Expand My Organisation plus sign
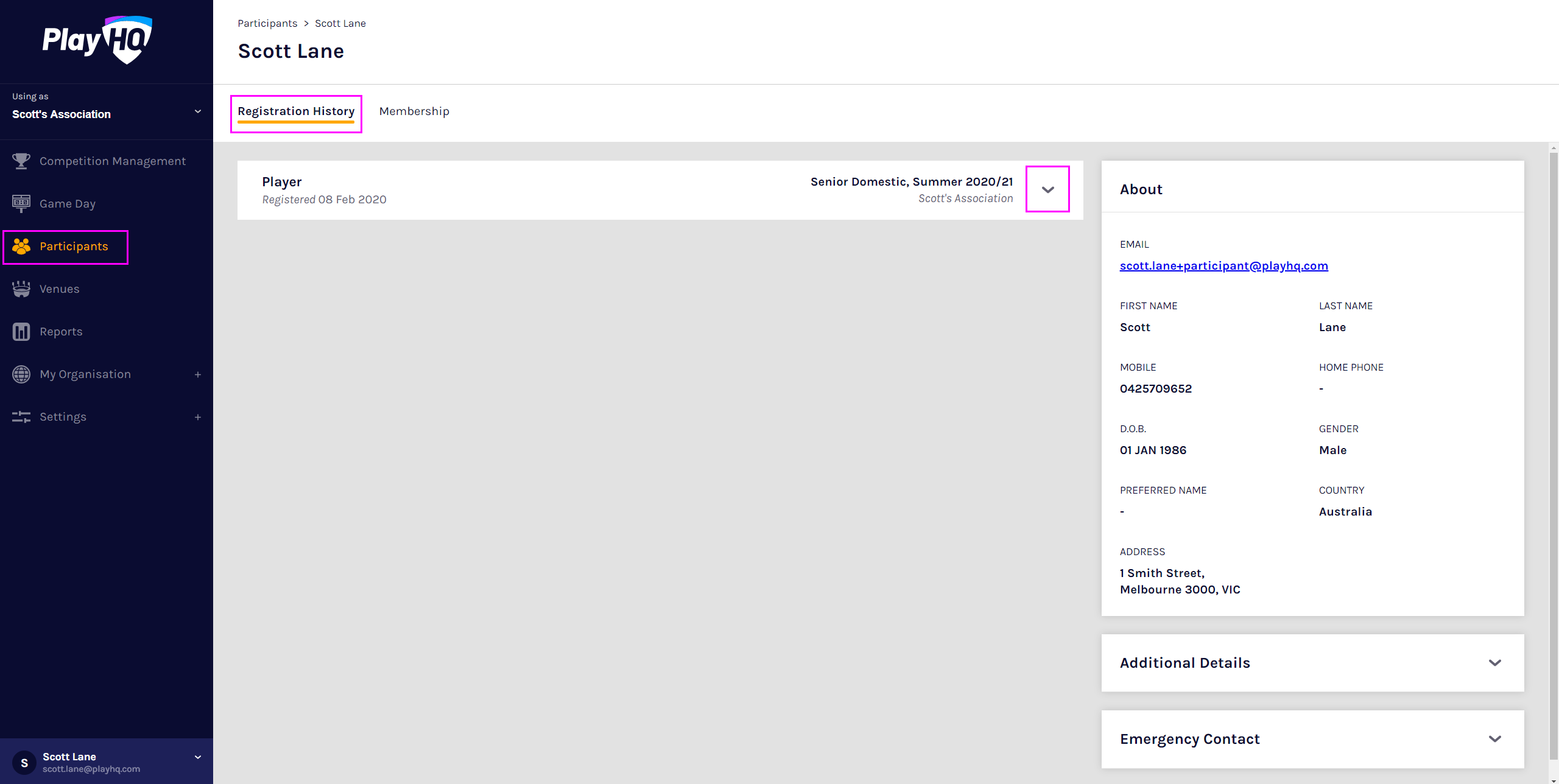This screenshot has width=1559, height=784. tap(198, 374)
